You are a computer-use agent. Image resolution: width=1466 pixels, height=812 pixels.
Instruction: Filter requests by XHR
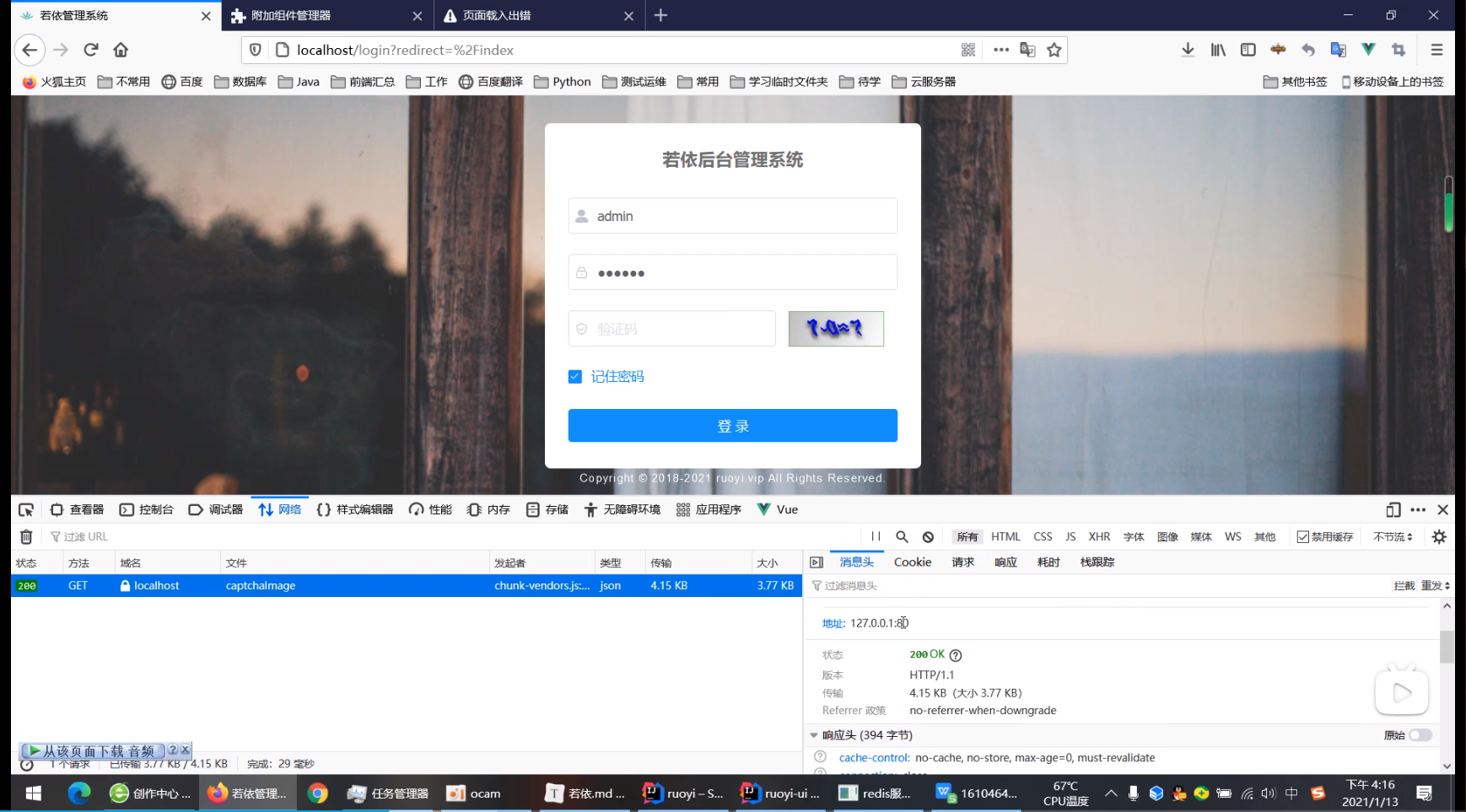point(1099,536)
